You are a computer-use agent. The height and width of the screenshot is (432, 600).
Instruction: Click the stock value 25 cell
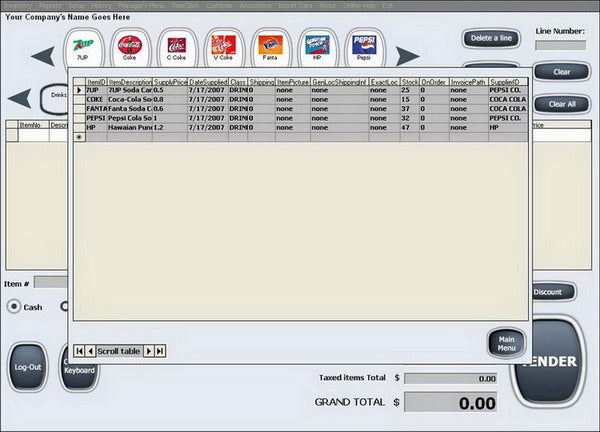click(x=409, y=90)
